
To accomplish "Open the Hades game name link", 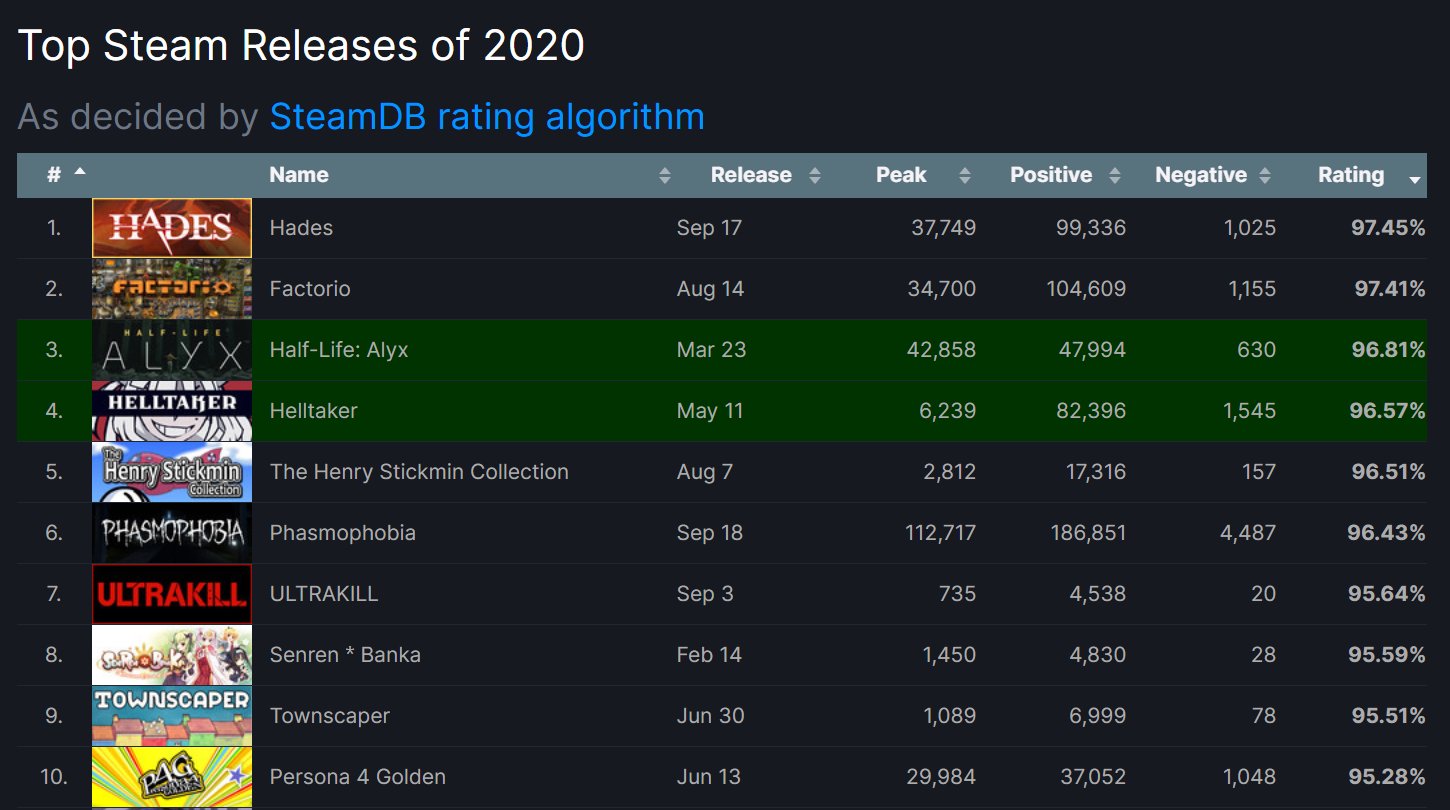I will [x=301, y=228].
